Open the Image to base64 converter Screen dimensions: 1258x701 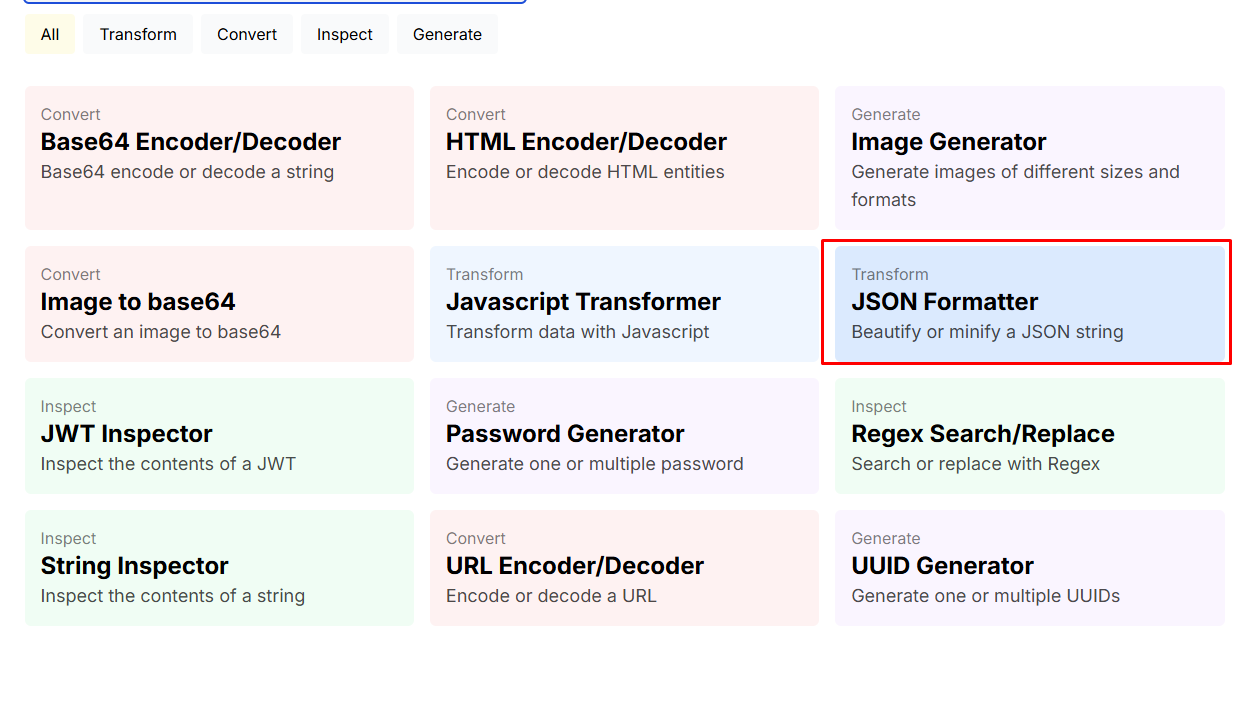[x=219, y=302]
